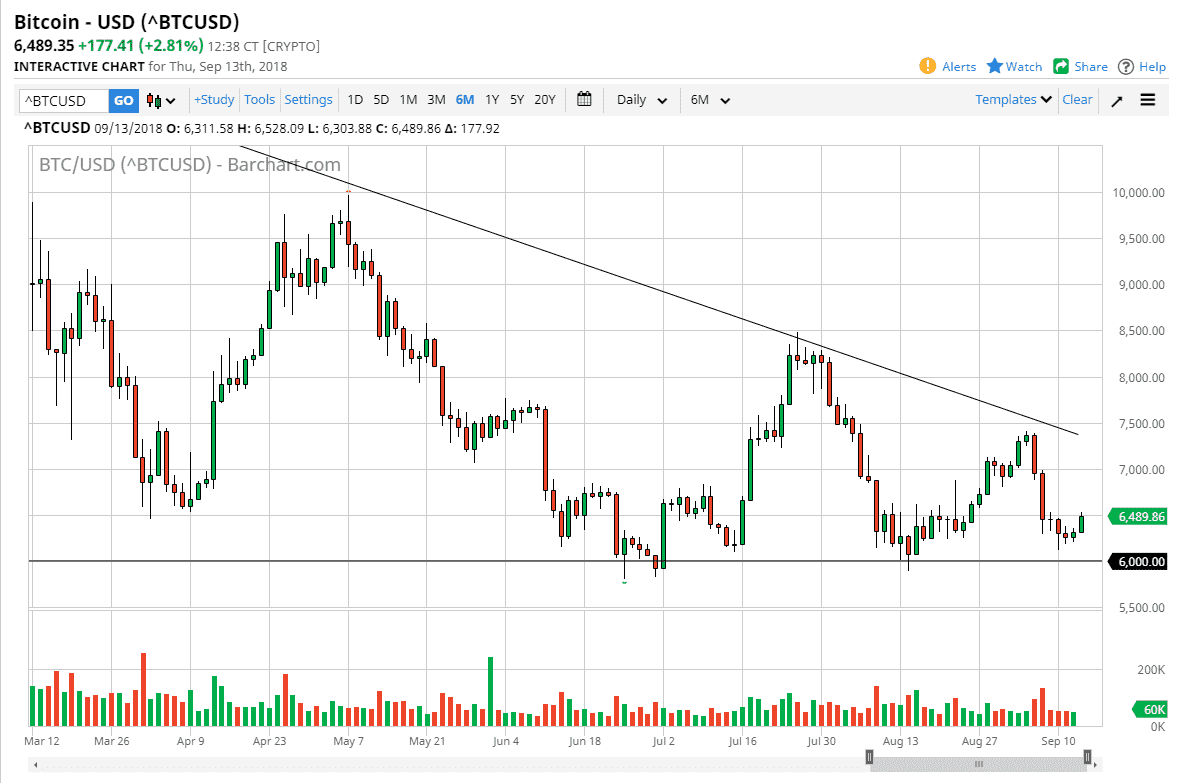Open the candlestick chart type selector
1195x783 pixels.
coord(161,100)
